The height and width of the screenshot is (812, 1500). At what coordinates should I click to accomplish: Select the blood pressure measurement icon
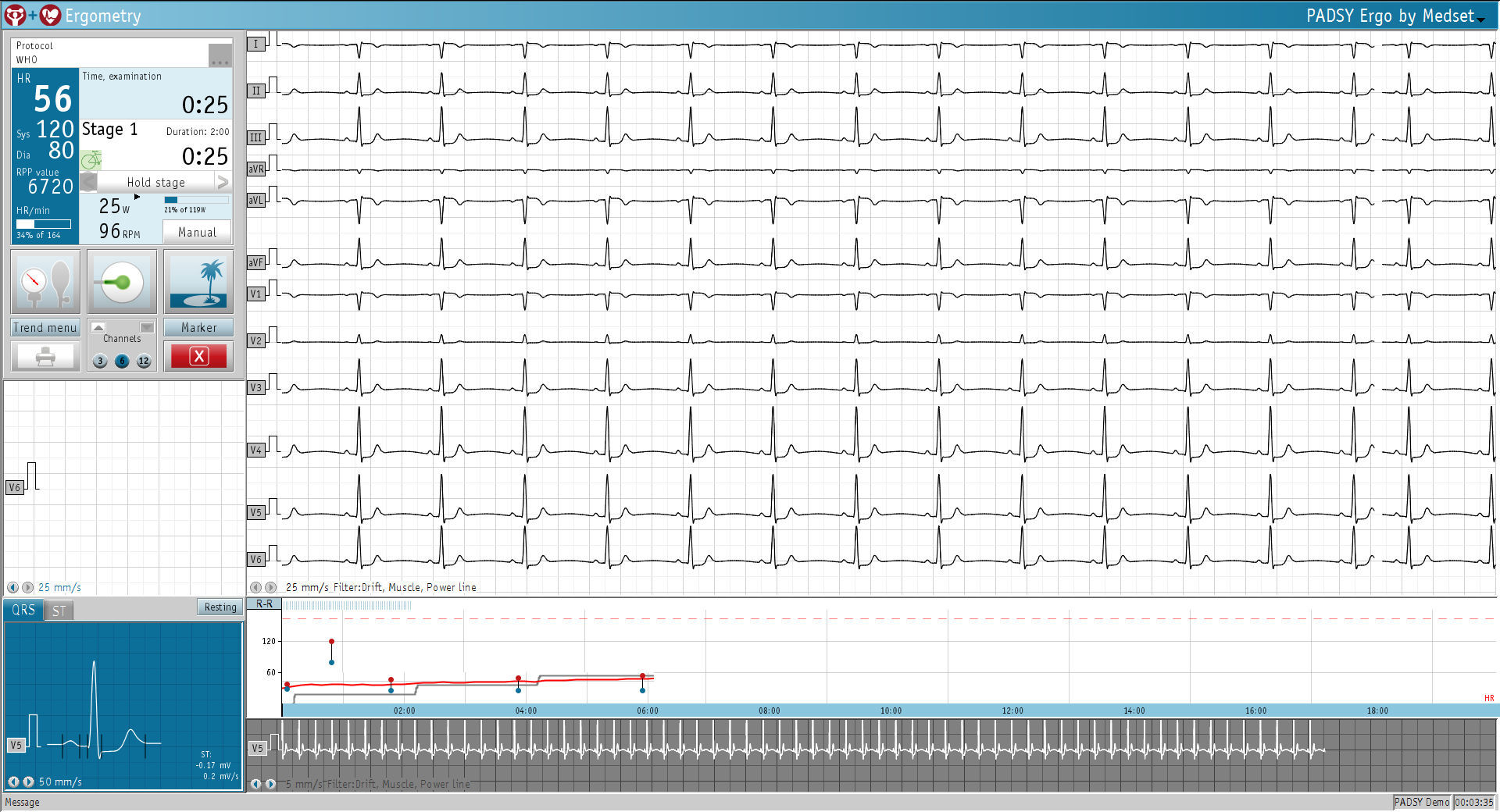45,281
